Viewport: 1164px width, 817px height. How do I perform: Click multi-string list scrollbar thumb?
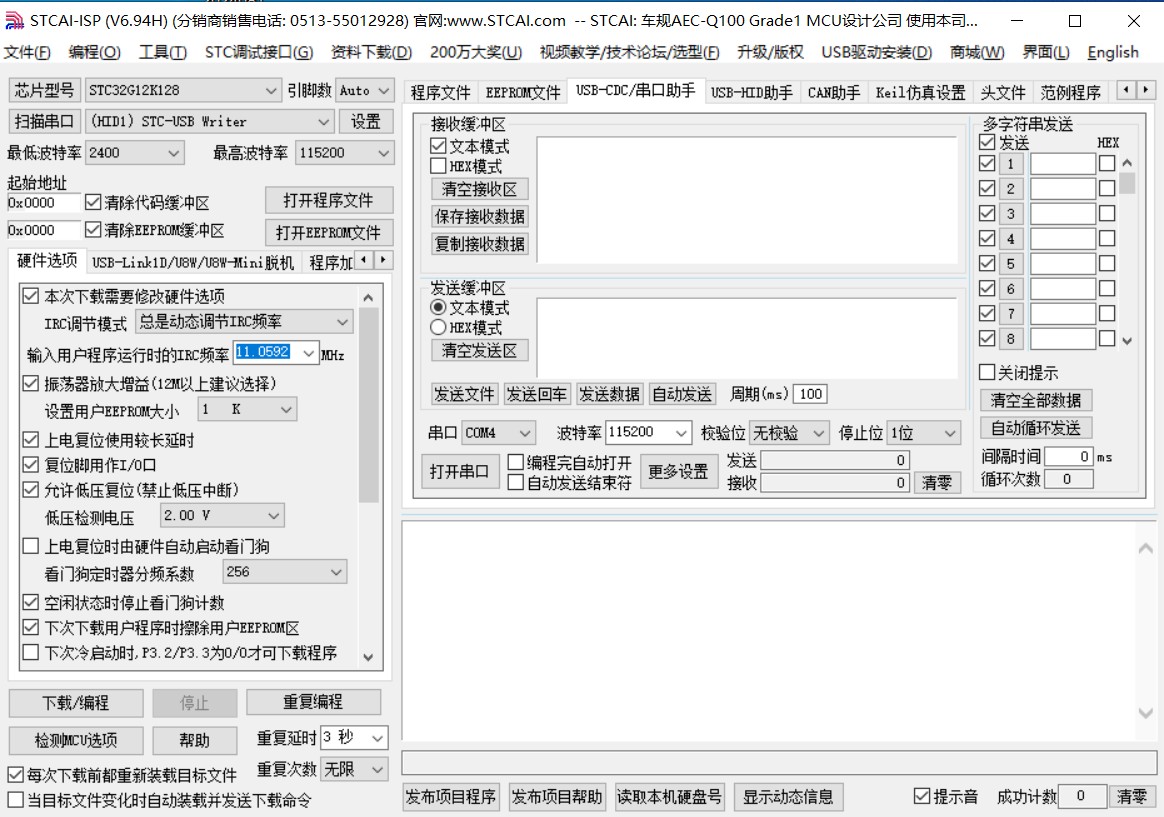coord(1127,183)
